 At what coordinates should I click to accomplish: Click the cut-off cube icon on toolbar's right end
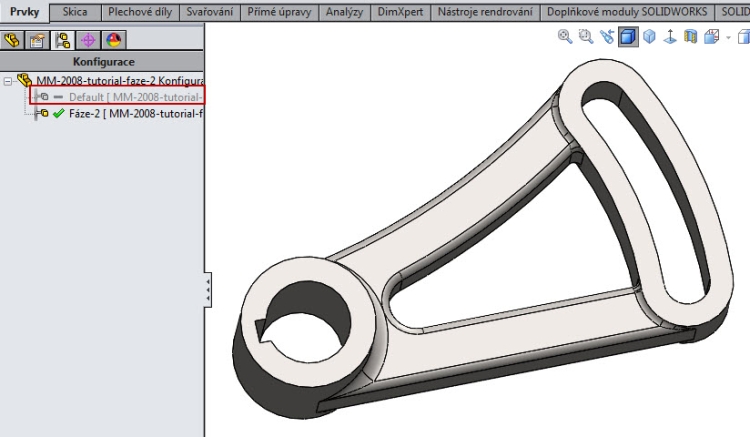[x=744, y=37]
